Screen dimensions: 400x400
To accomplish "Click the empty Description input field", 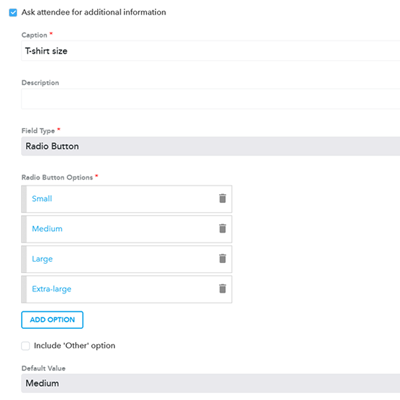I will click(211, 99).
